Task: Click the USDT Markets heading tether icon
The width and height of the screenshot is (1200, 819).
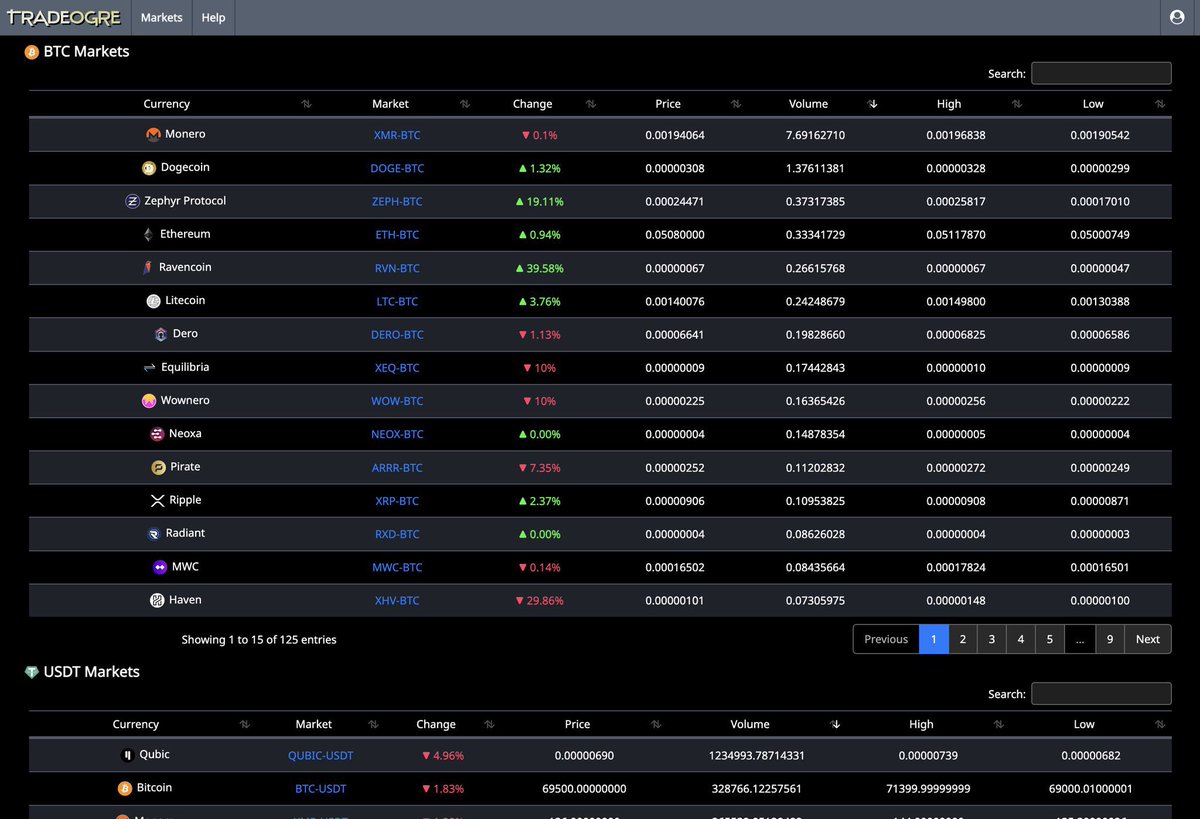Action: coord(32,672)
